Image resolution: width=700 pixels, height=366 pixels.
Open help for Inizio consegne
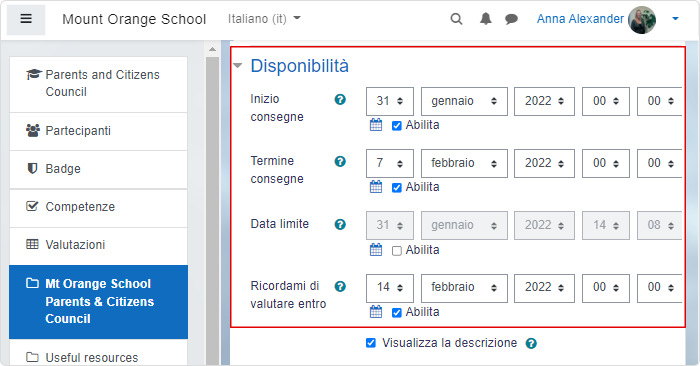click(340, 100)
